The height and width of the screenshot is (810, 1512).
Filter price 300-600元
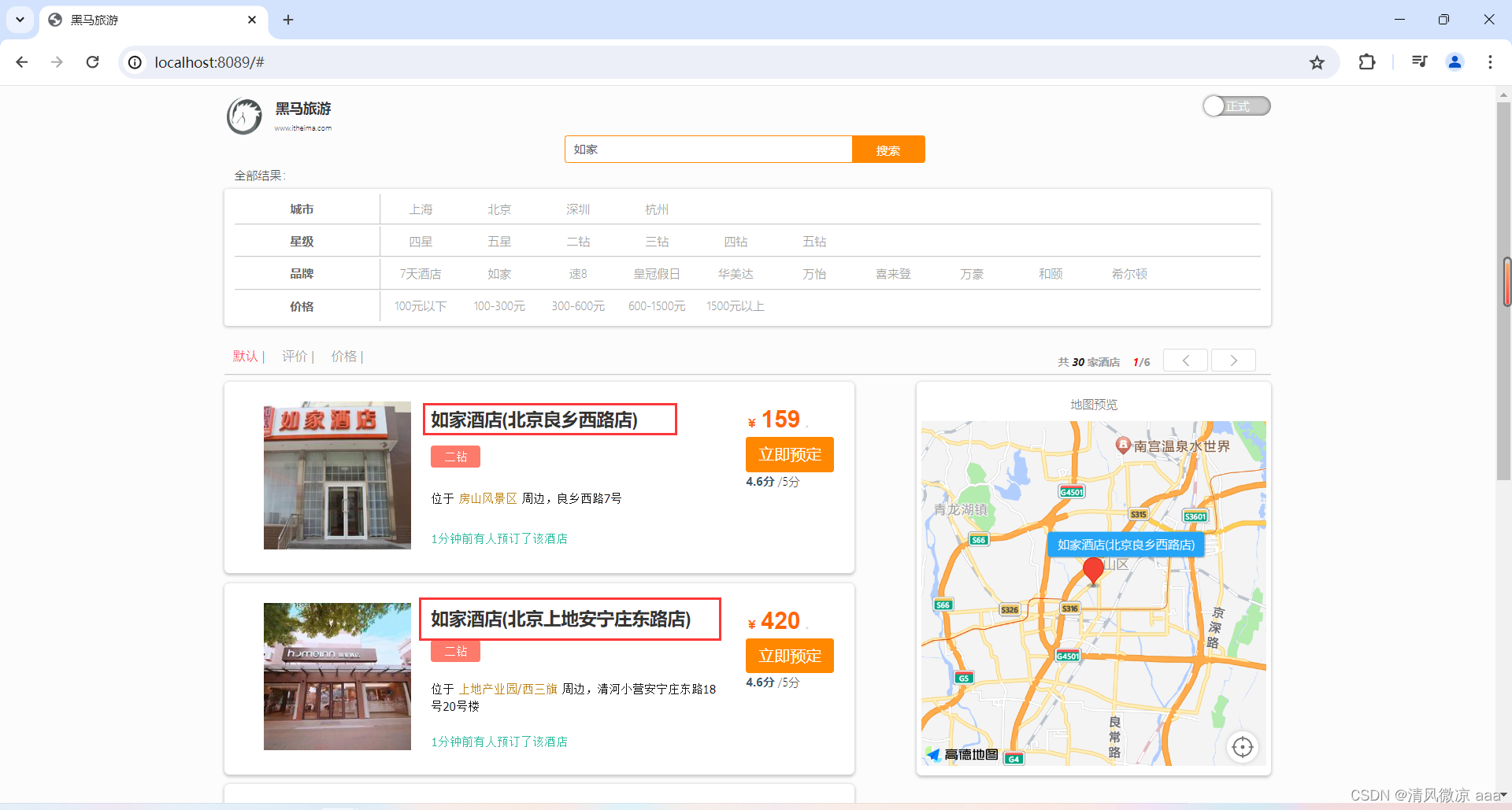578,306
